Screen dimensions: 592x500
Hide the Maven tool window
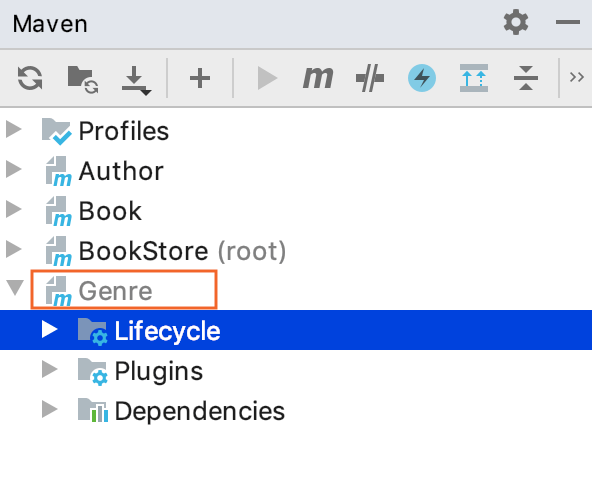point(567,22)
